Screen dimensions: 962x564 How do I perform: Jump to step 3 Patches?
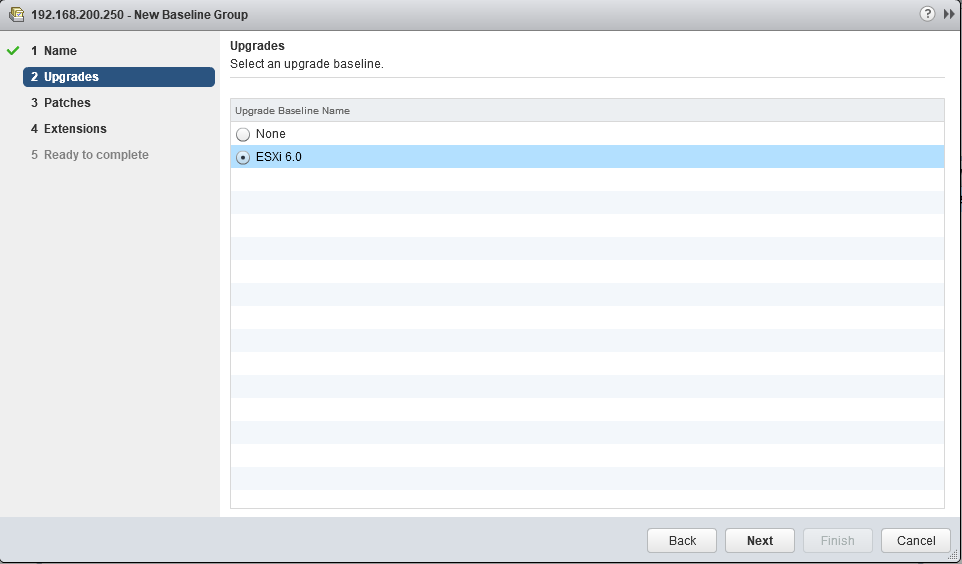pyautogui.click(x=67, y=103)
